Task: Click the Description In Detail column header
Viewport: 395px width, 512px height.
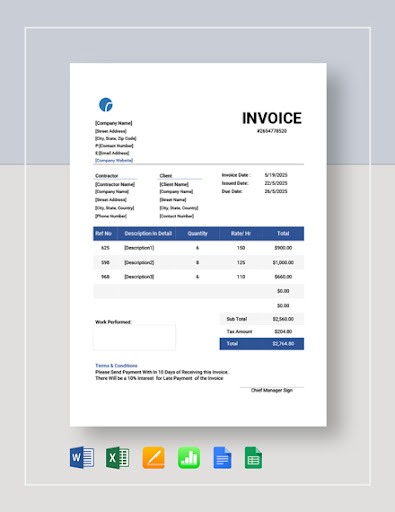Action: click(148, 234)
